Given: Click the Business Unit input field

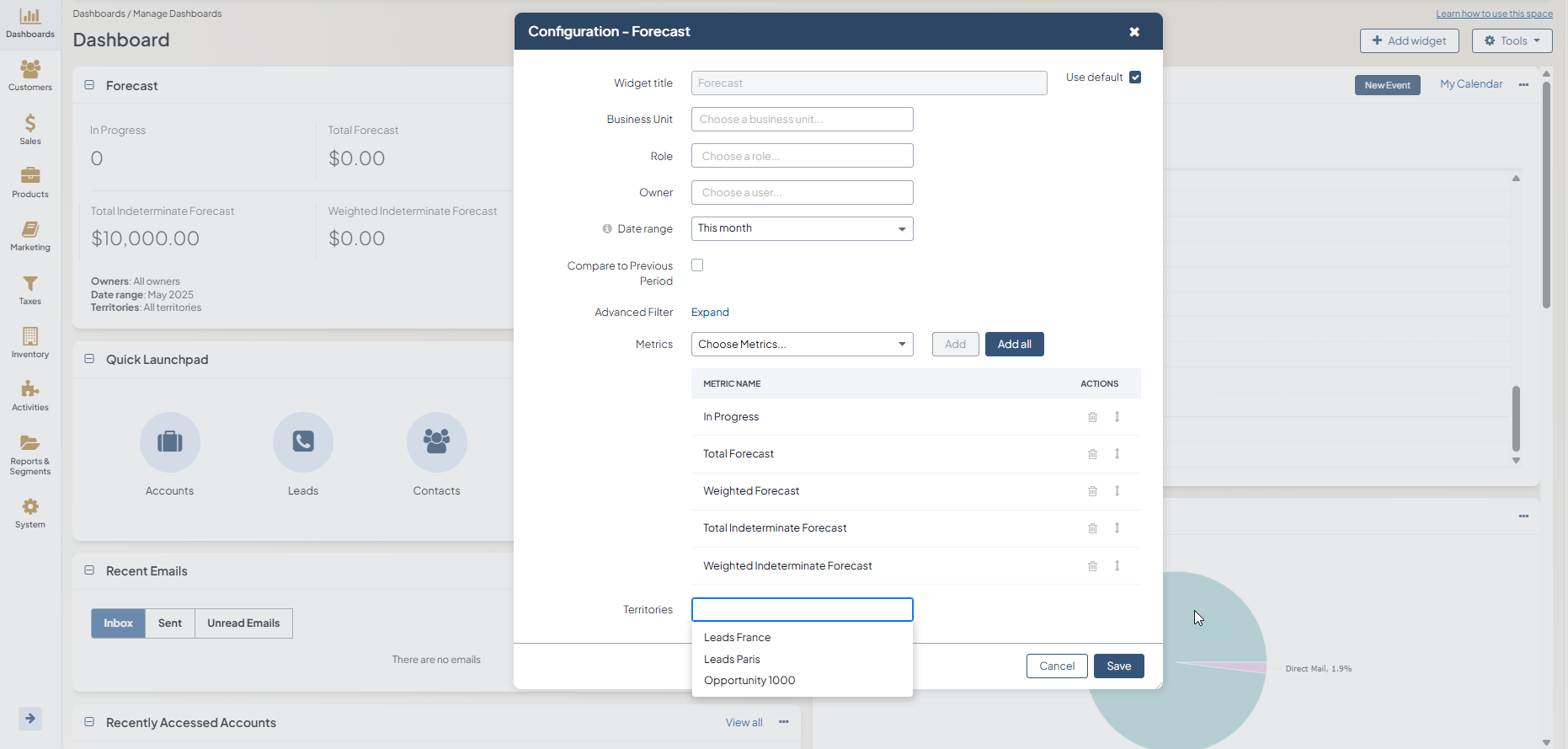Looking at the screenshot, I should (802, 120).
